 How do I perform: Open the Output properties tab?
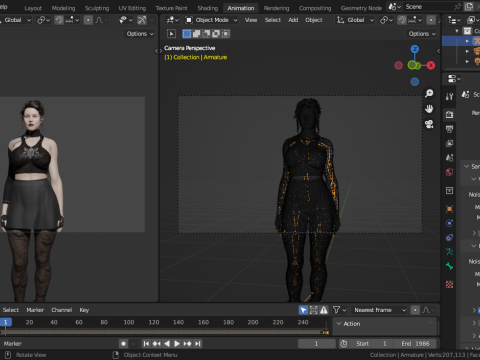pos(449,129)
